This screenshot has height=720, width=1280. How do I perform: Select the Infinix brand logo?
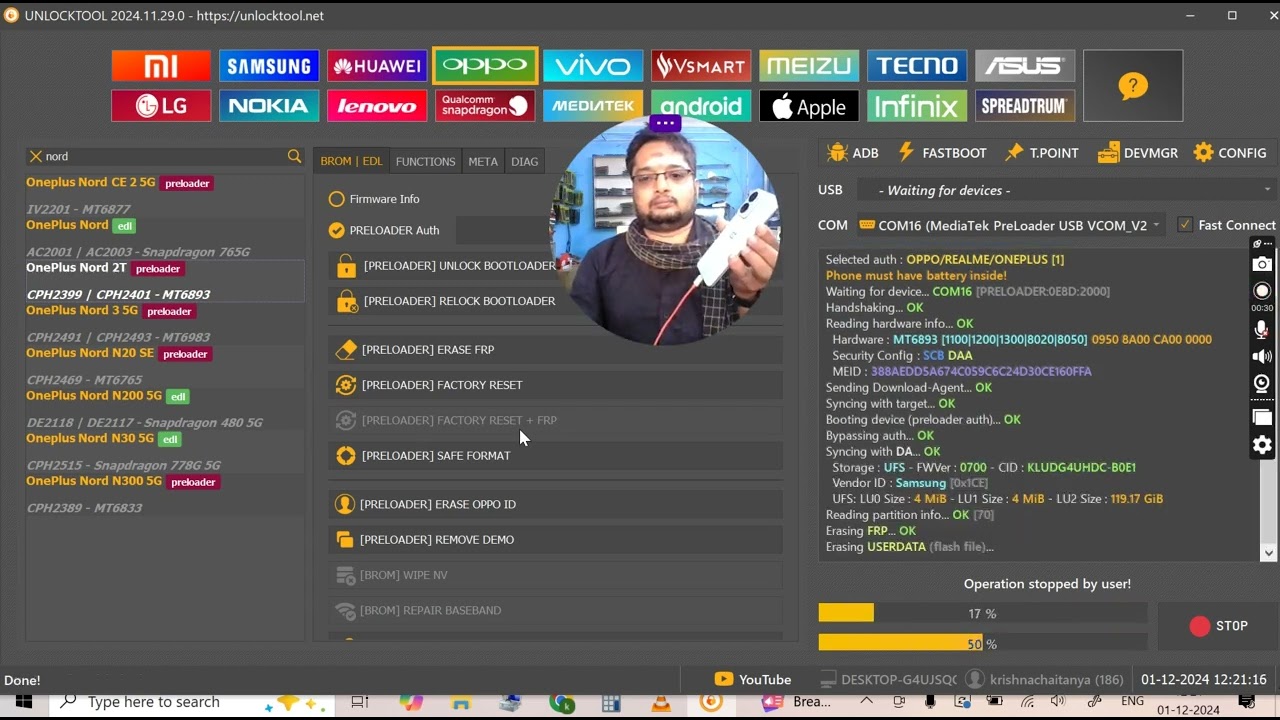coord(917,105)
